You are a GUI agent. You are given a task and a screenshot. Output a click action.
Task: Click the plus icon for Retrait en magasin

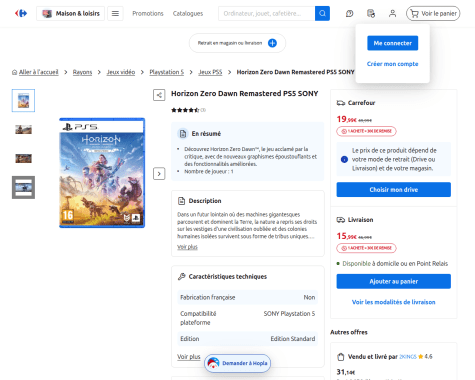point(272,43)
